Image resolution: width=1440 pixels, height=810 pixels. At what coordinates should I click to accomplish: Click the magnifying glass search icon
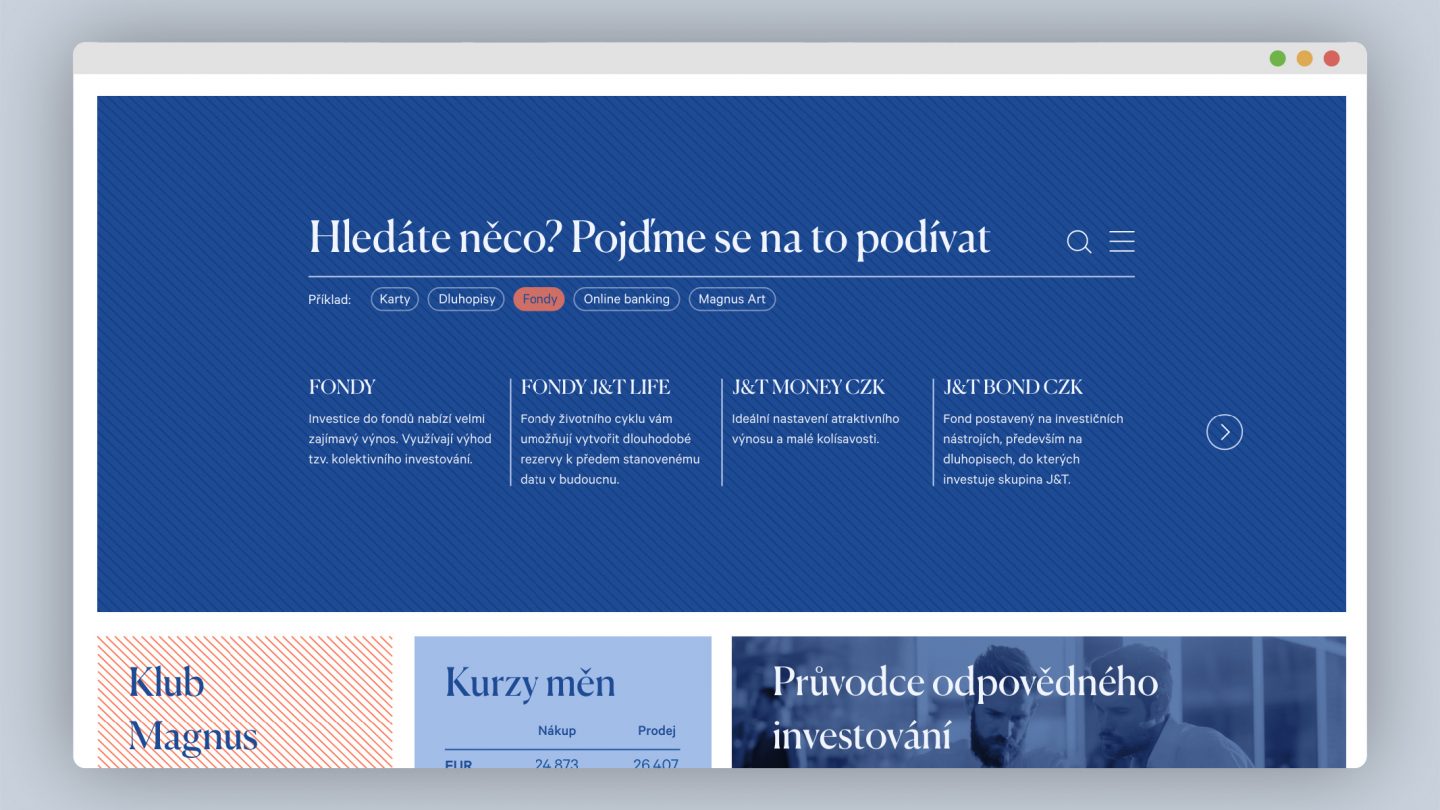click(1078, 242)
